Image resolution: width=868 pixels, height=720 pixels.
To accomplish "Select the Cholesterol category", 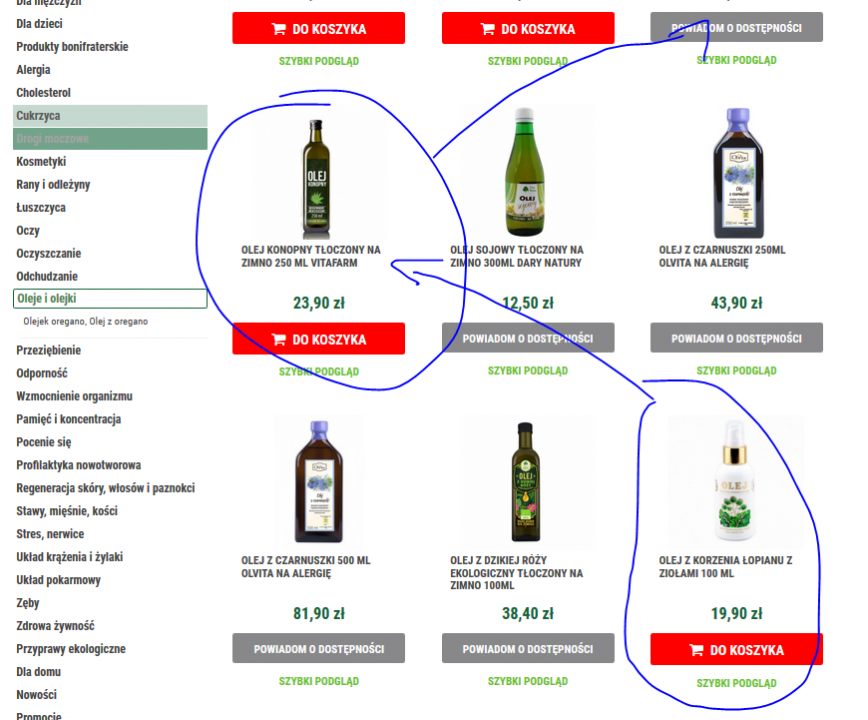I will tap(43, 92).
